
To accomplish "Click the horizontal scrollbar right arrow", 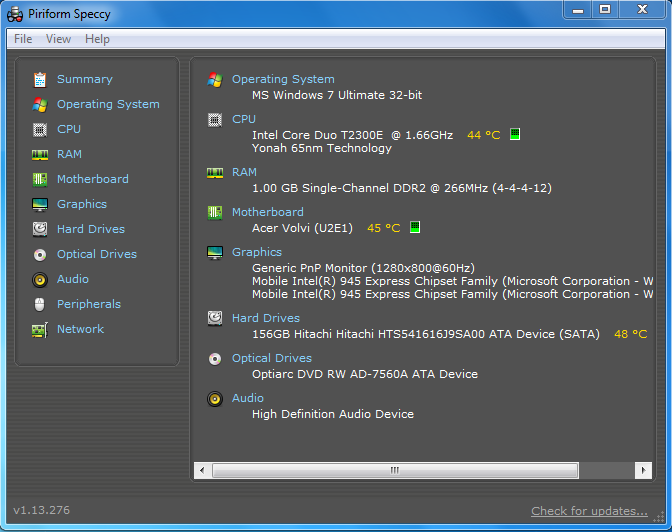I will pyautogui.click(x=643, y=470).
